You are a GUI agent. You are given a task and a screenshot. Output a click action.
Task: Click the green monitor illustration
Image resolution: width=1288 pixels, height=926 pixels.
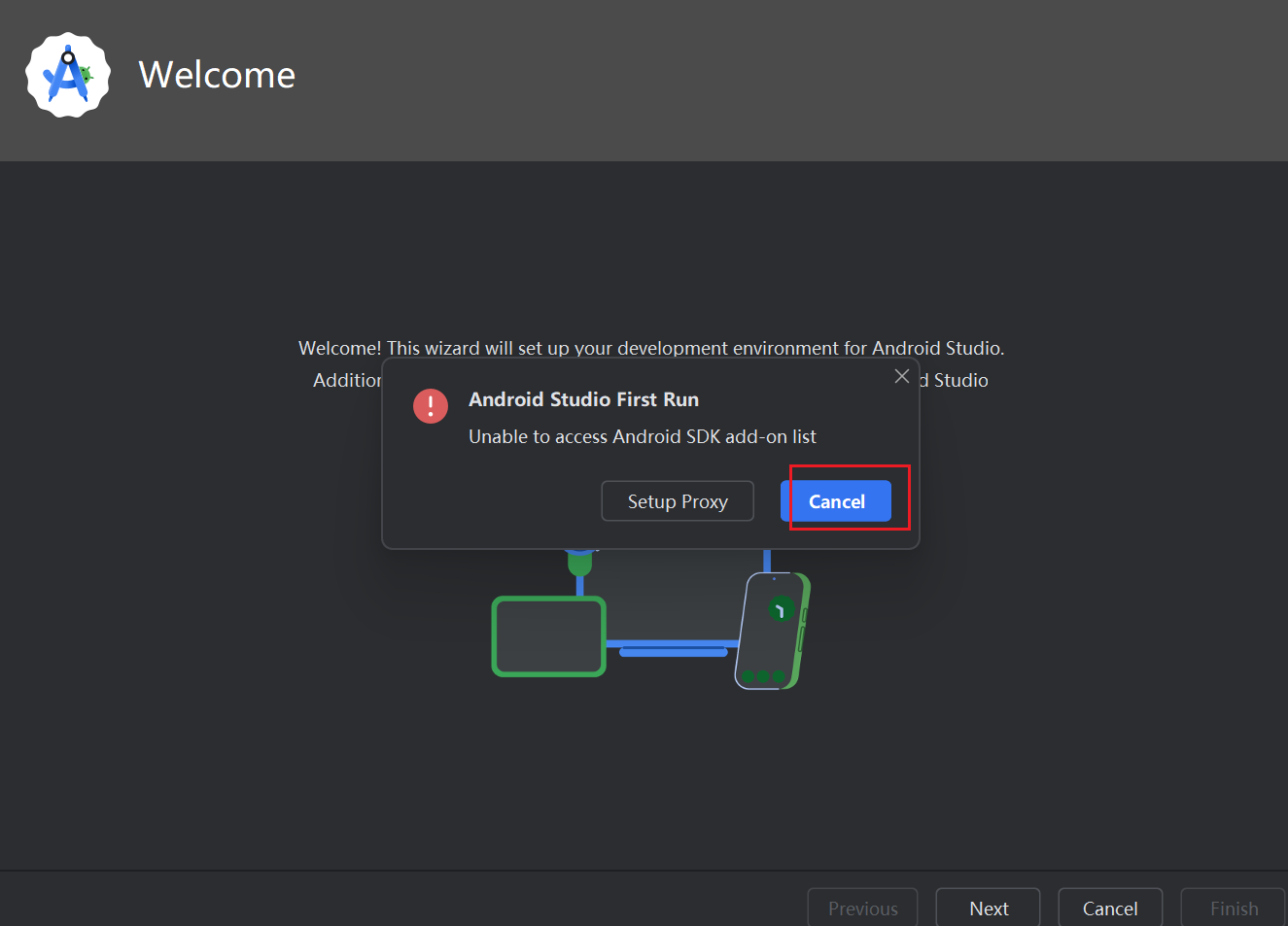pyautogui.click(x=548, y=636)
